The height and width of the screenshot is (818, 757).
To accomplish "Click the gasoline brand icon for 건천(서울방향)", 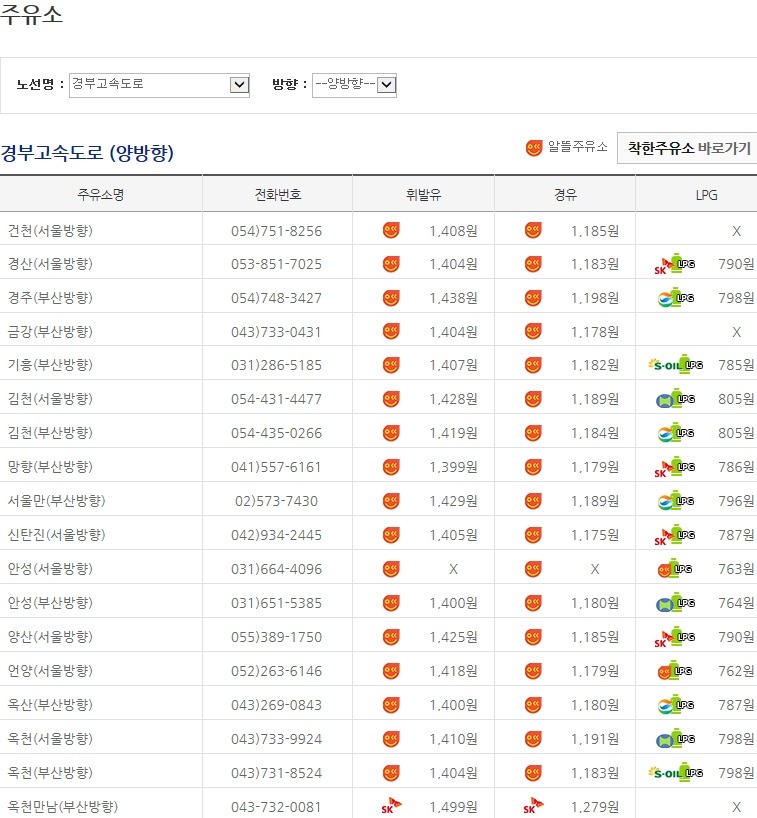I will coord(391,230).
